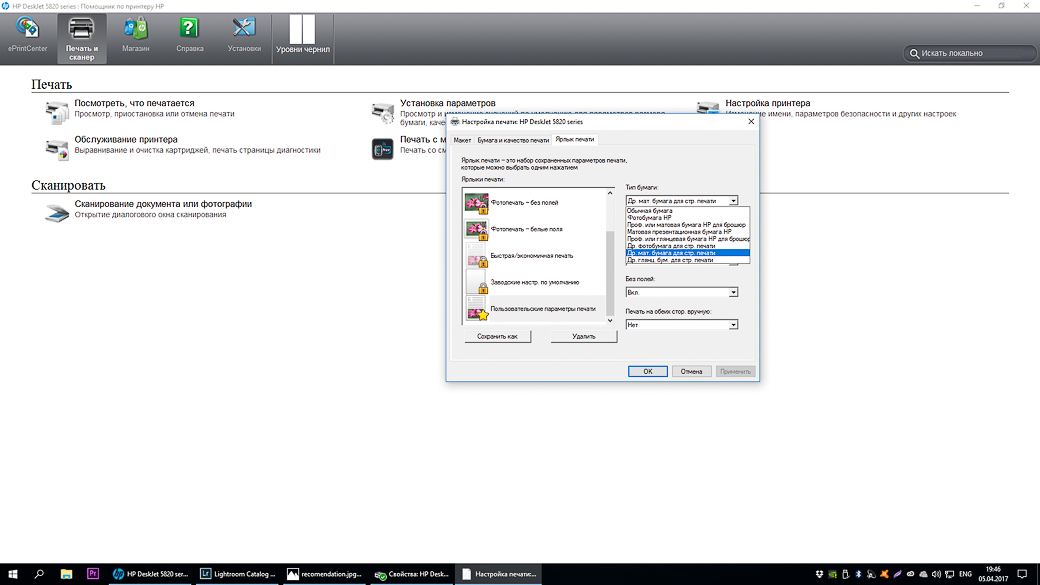Click the scanner icon under Сканировать
Viewport: 1040px width, 585px height.
click(x=56, y=212)
